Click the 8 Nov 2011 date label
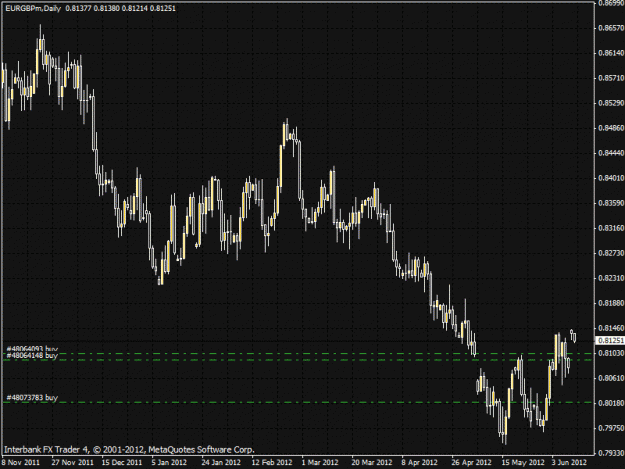625x469 pixels. point(20,463)
